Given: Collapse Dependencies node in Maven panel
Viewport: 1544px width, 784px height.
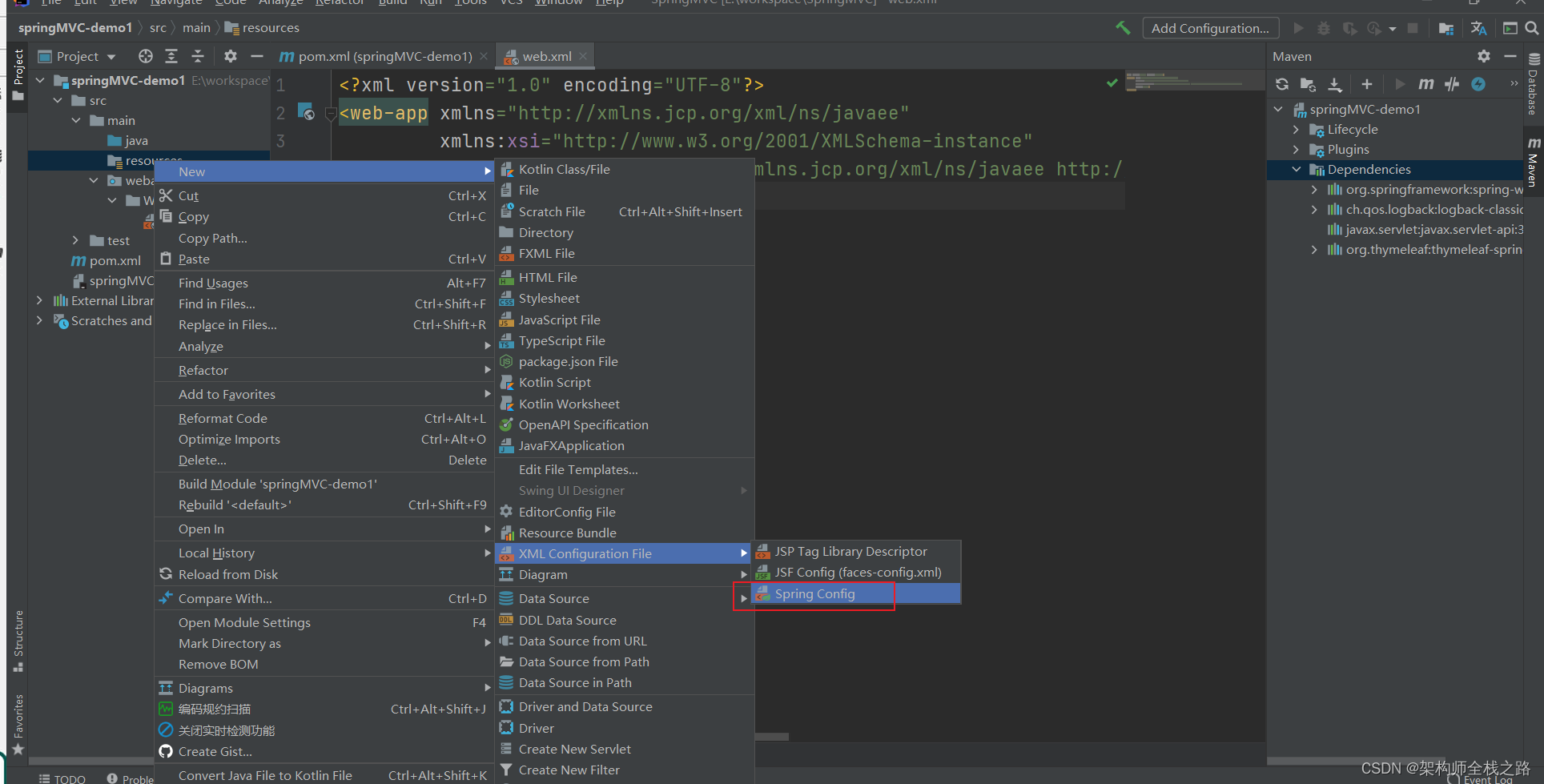Looking at the screenshot, I should (x=1297, y=169).
